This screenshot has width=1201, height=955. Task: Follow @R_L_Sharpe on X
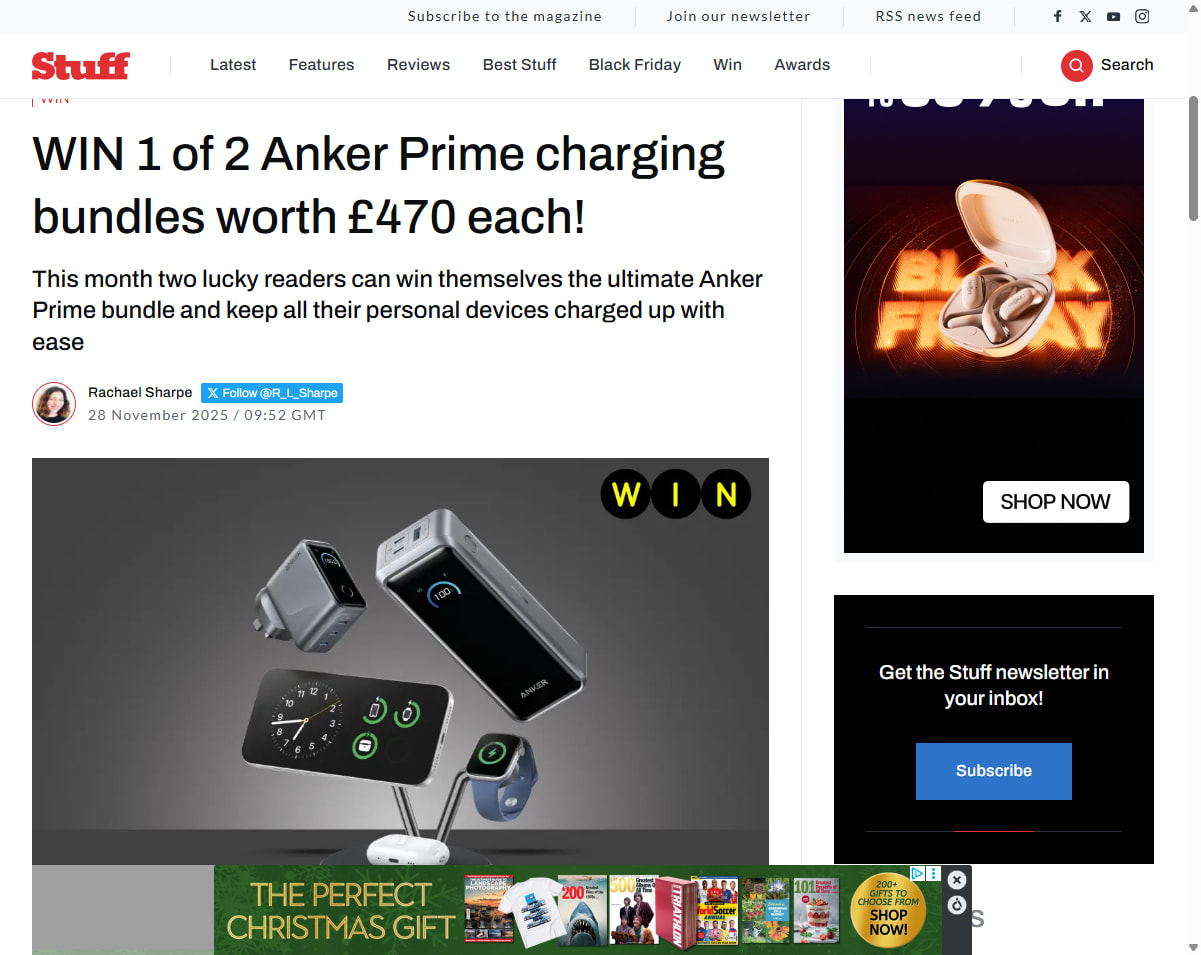point(272,393)
